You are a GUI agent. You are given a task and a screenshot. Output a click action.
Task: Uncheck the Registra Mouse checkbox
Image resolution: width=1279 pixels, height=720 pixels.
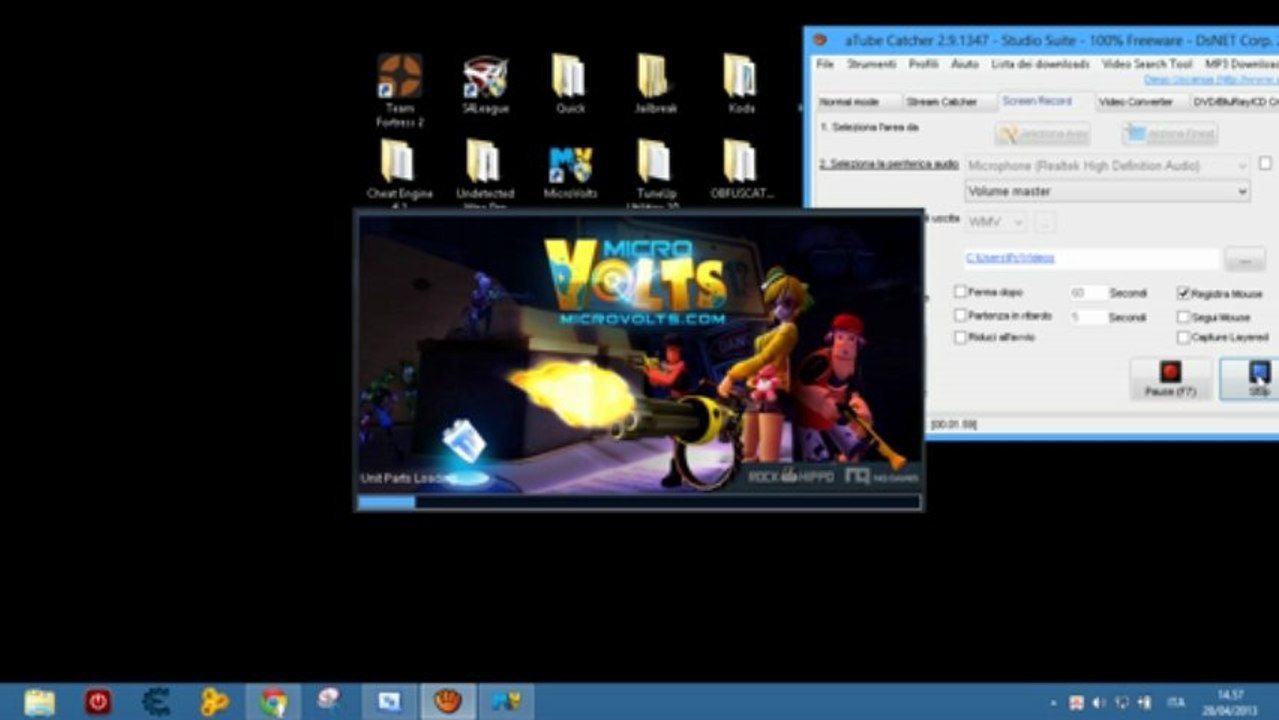point(1183,293)
